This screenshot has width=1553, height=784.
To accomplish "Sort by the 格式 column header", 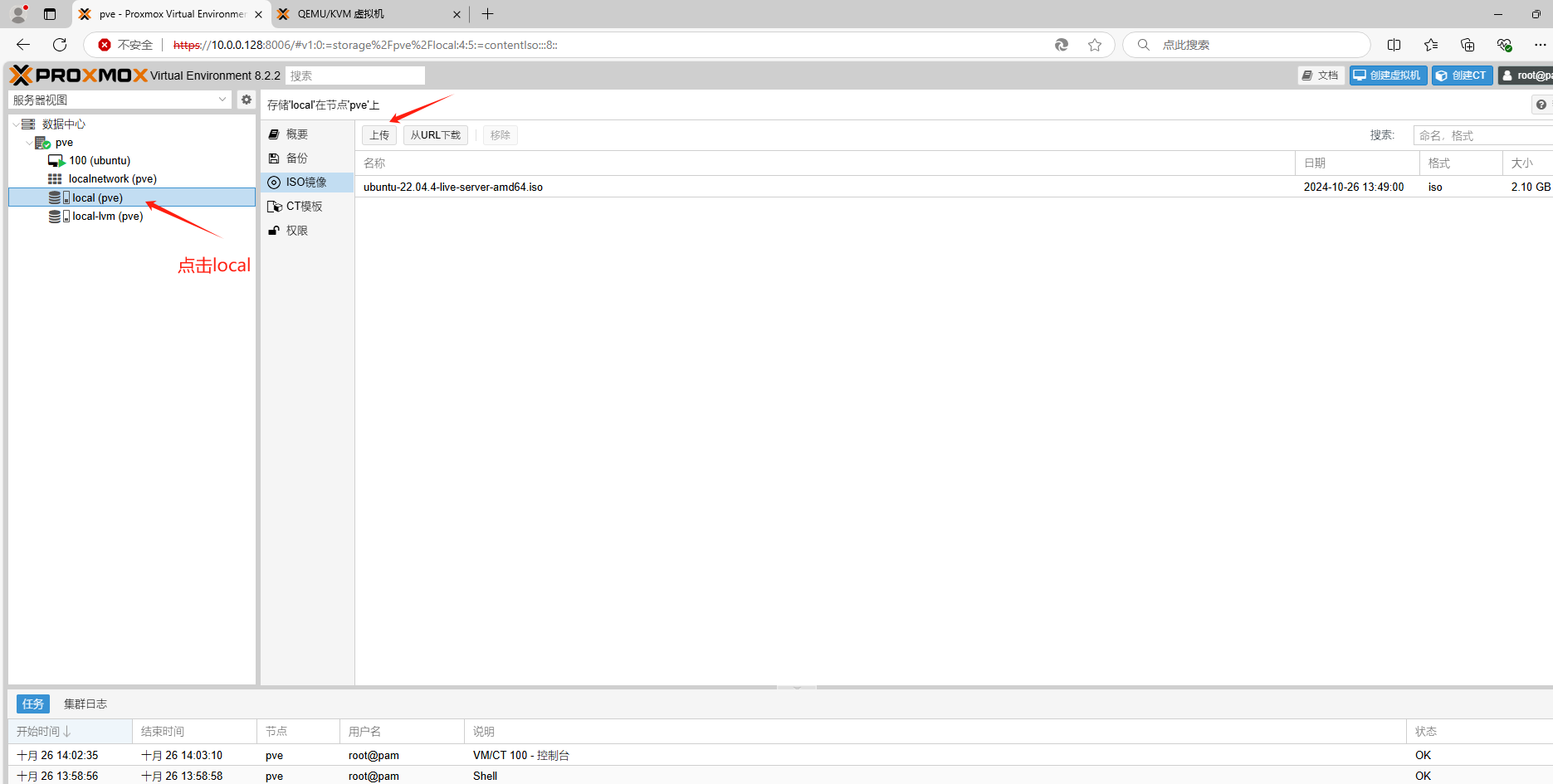I will click(x=1461, y=163).
